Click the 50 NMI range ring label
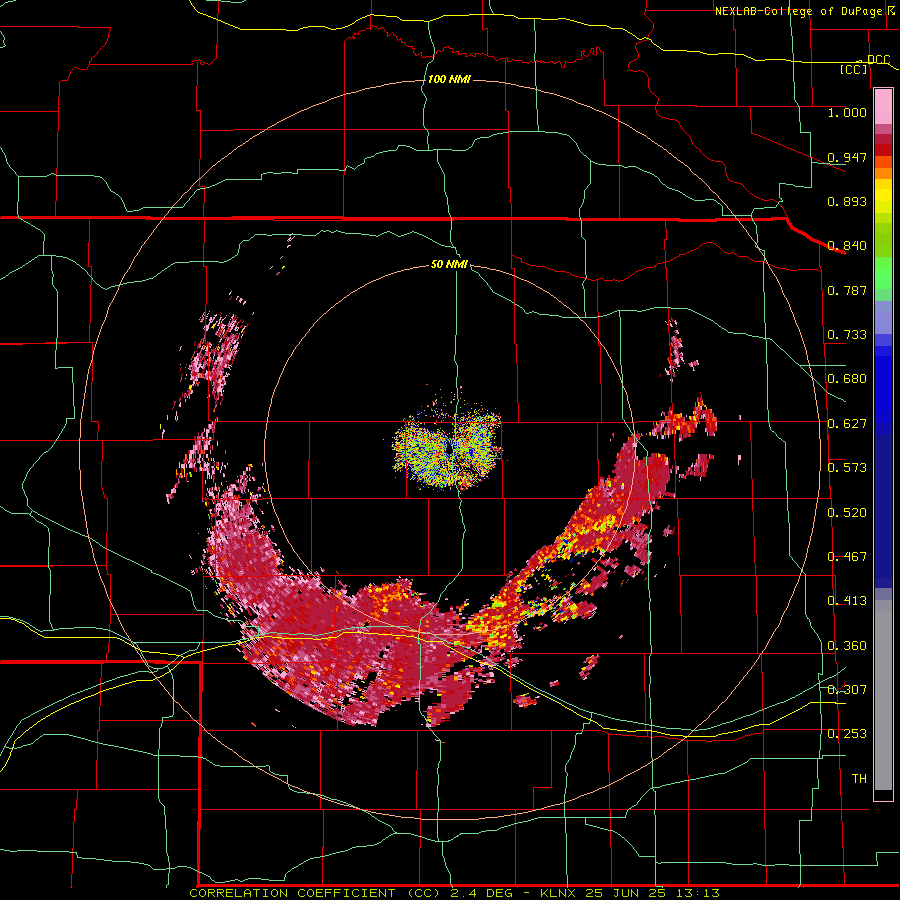Screen dimensions: 900x900 click(x=449, y=264)
